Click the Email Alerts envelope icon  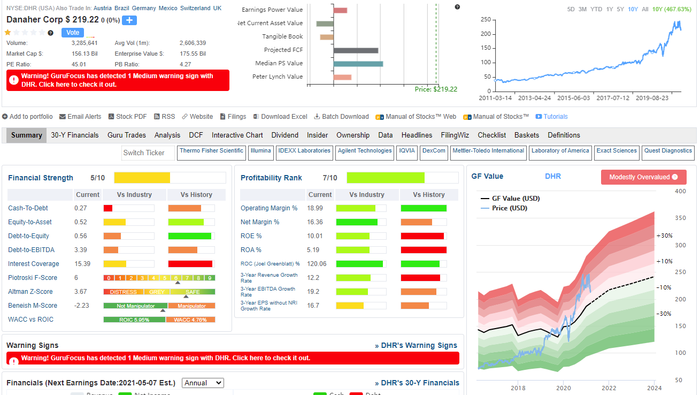point(62,116)
